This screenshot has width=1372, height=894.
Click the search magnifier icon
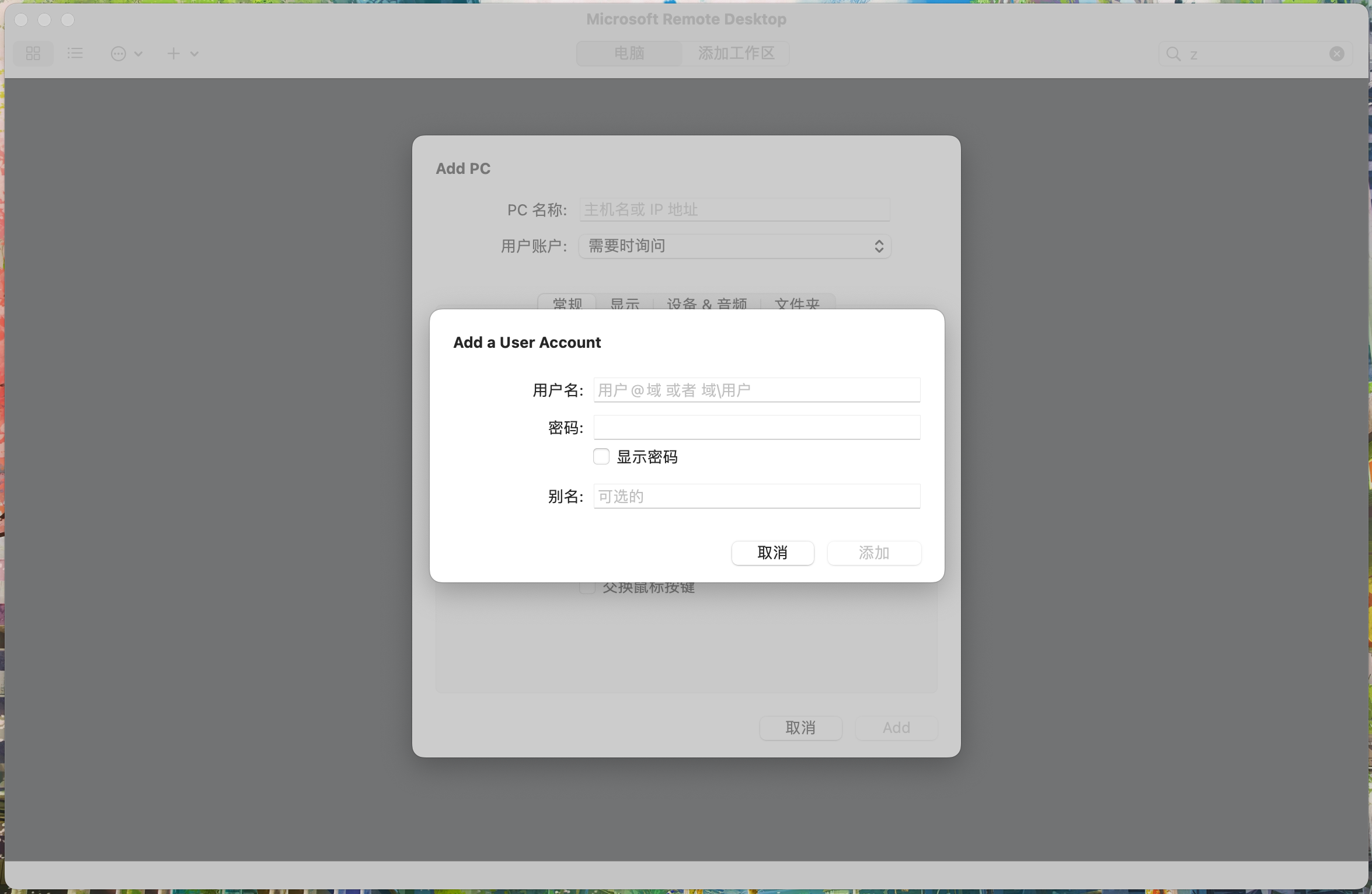click(x=1174, y=54)
